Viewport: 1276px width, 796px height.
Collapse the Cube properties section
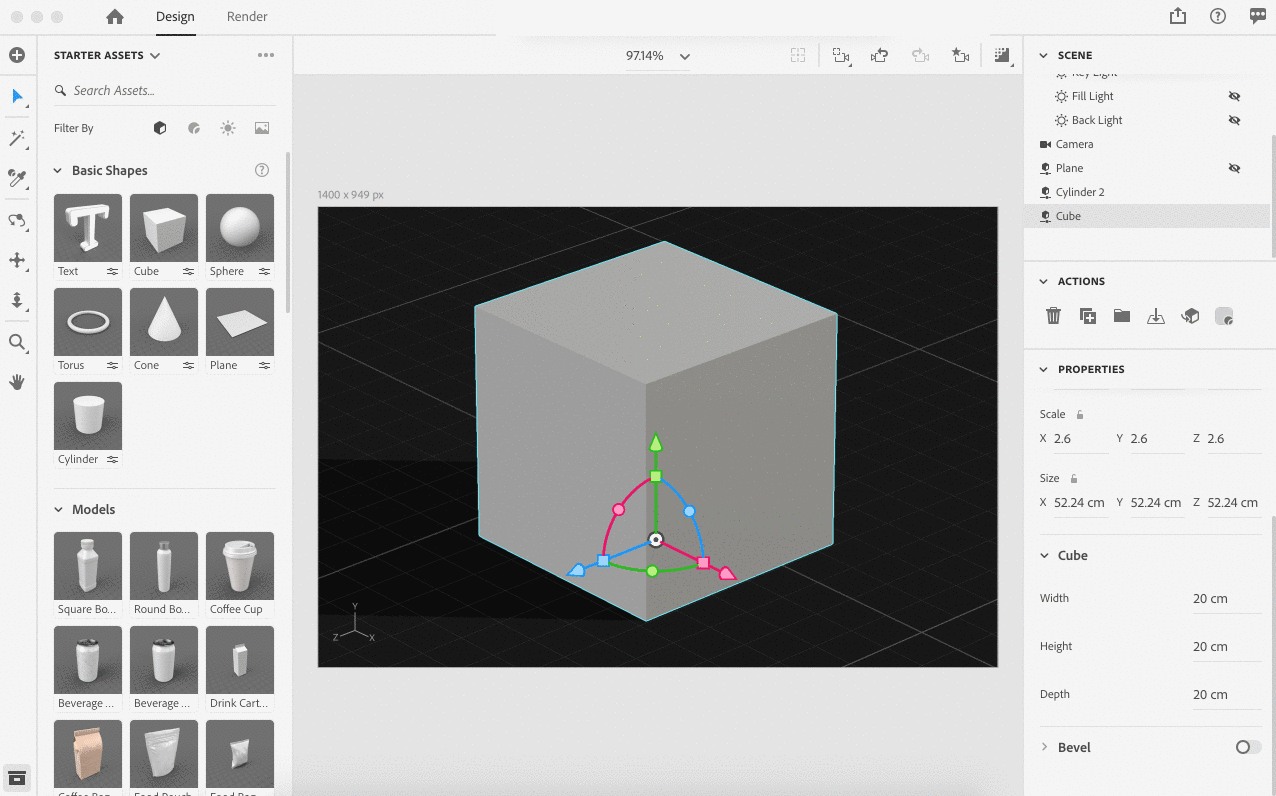click(x=1044, y=555)
